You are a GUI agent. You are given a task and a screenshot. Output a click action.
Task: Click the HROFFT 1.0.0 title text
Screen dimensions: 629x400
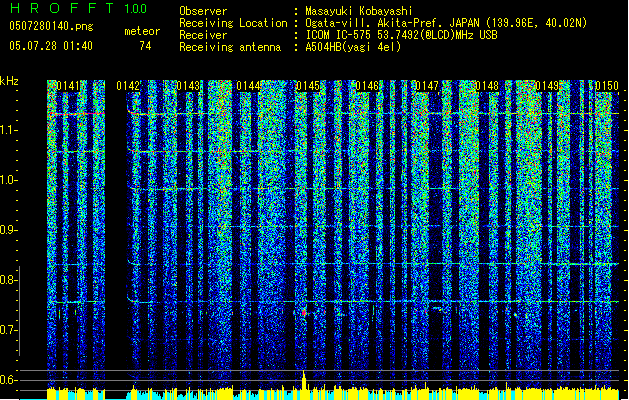click(78, 8)
